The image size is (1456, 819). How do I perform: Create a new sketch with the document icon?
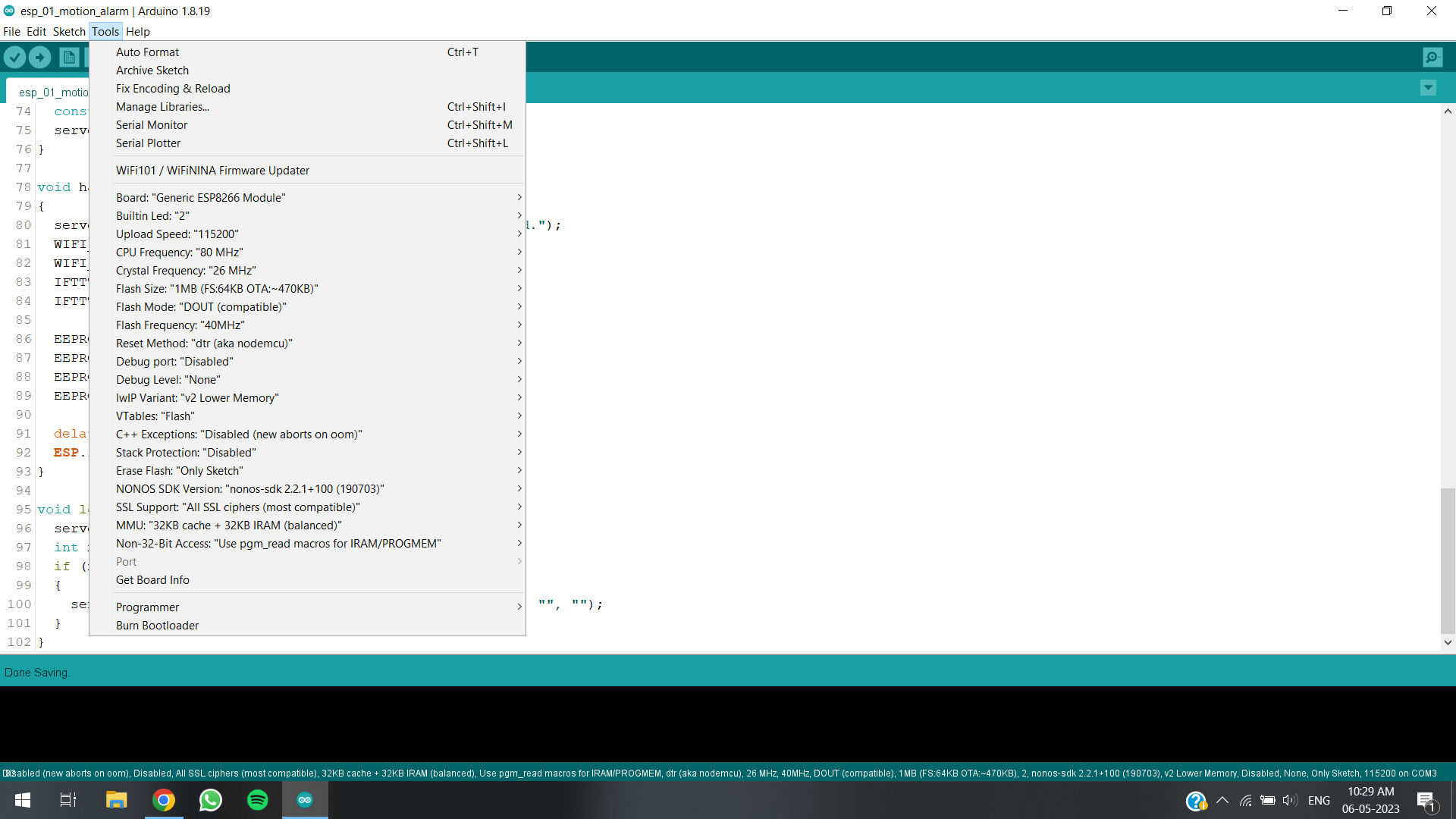[69, 57]
